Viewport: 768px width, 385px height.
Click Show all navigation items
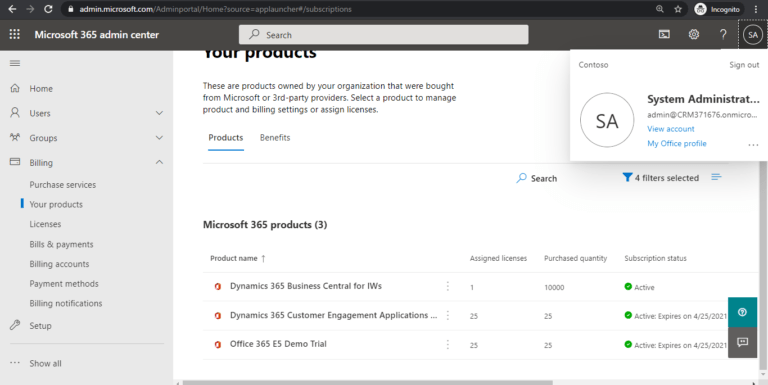point(45,363)
